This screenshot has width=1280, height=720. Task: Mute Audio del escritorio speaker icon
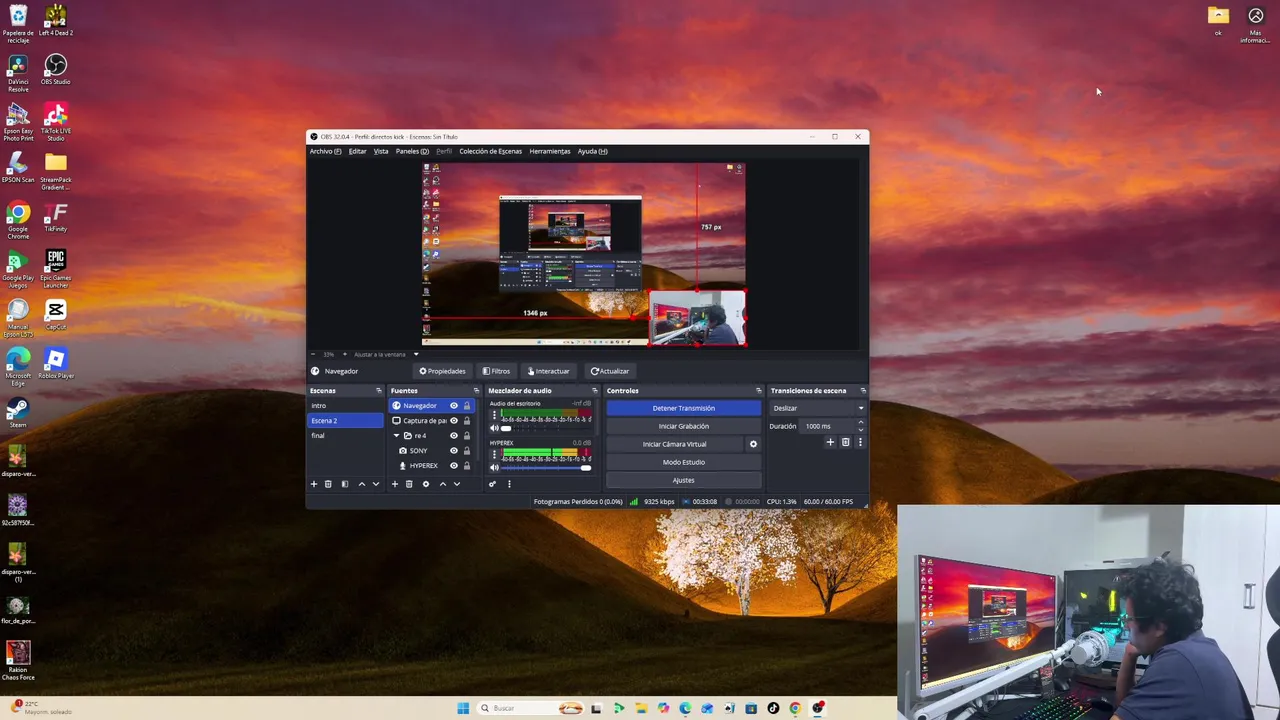coord(494,428)
